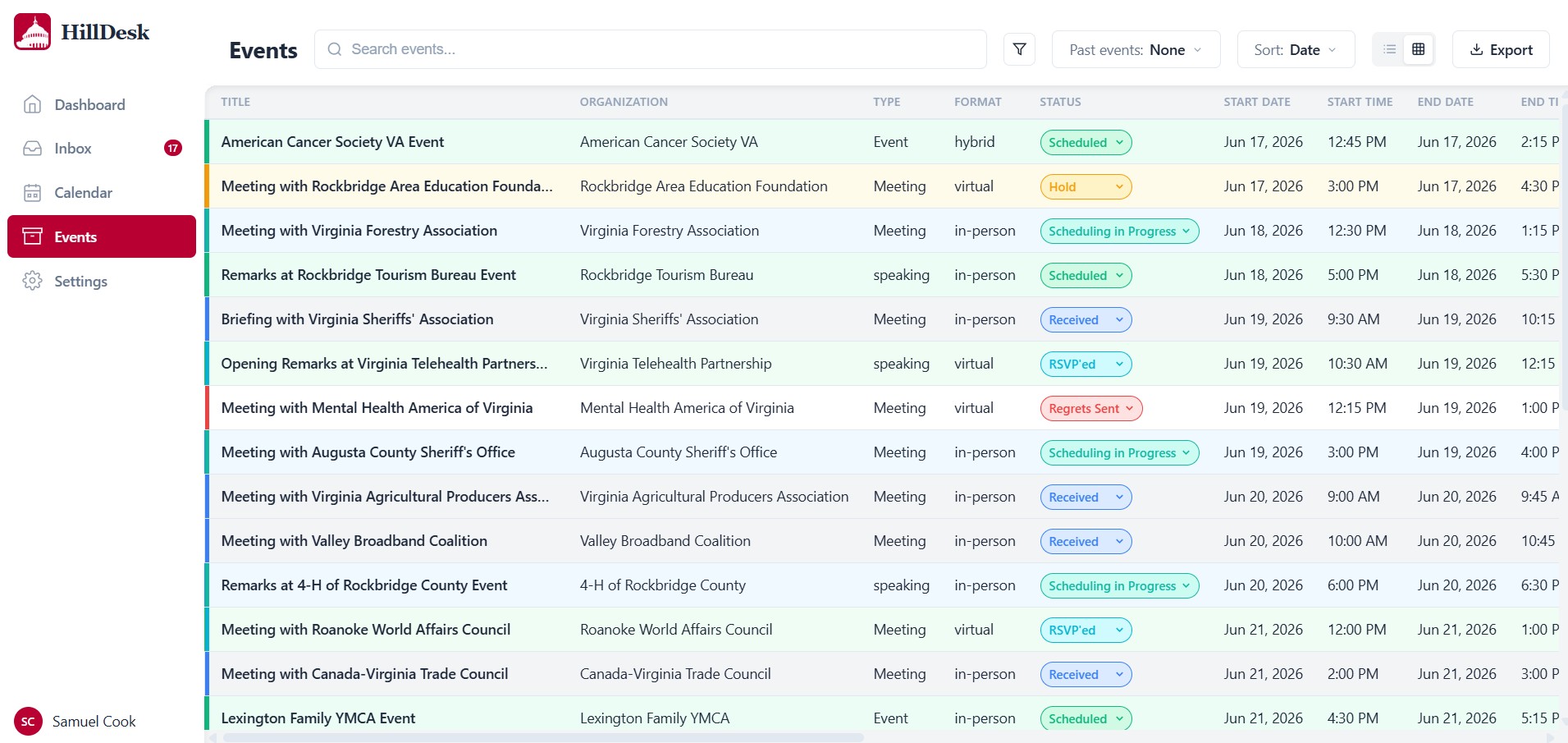
Task: Click the Events archive icon
Action: [33, 236]
